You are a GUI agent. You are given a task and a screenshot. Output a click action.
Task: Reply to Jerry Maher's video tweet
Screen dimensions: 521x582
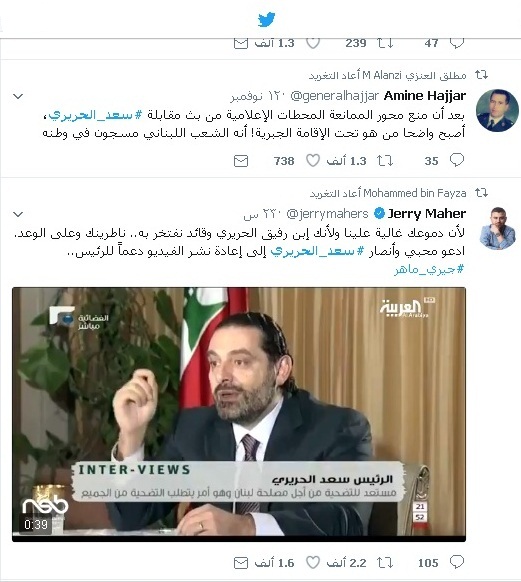tap(457, 562)
